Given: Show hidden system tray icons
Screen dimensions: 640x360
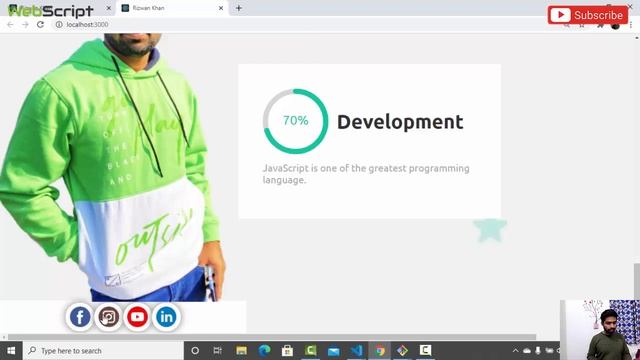Looking at the screenshot, I should (x=516, y=351).
